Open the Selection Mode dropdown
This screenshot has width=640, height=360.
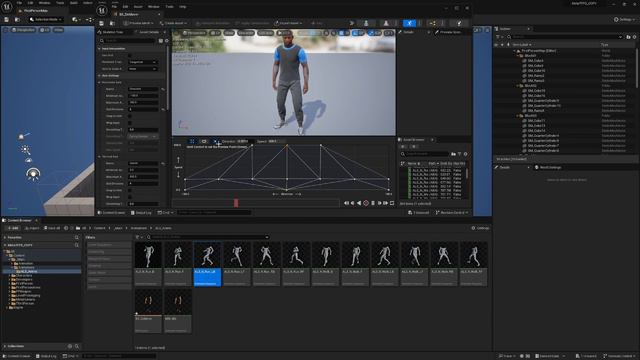46,19
